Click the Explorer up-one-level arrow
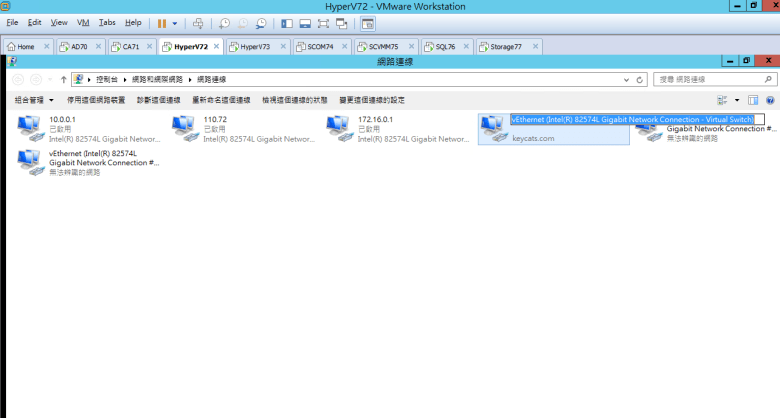 click(64, 79)
